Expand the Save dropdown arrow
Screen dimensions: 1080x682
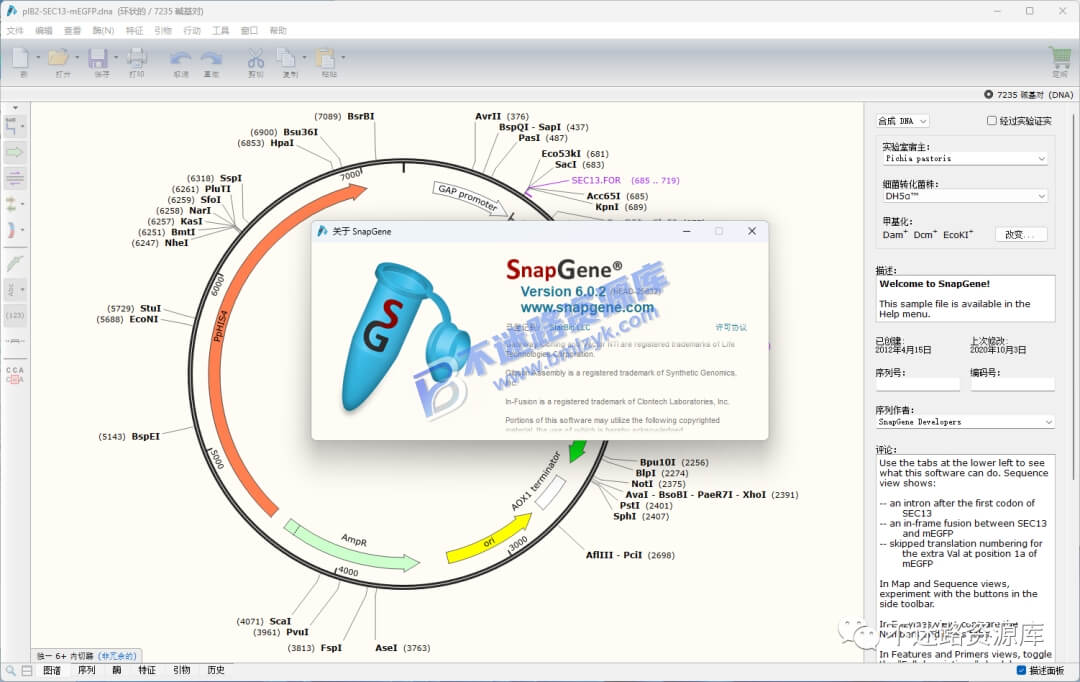coord(116,58)
